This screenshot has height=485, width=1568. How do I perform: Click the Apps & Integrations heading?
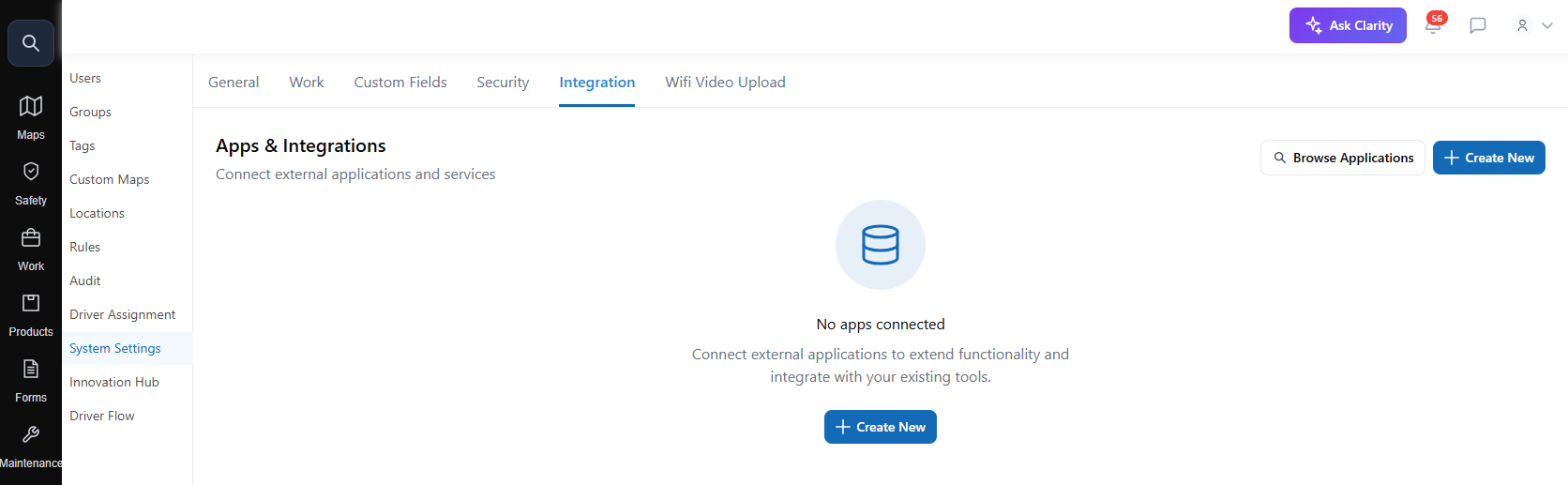pos(301,145)
